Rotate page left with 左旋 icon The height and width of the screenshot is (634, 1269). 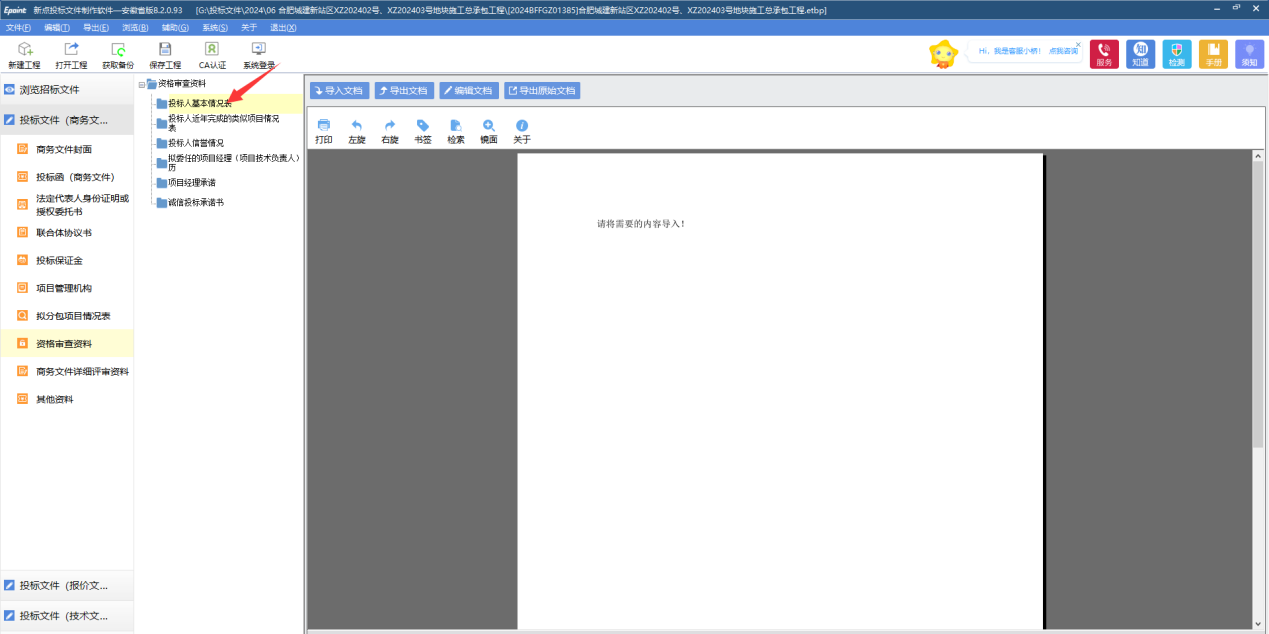[x=356, y=131]
